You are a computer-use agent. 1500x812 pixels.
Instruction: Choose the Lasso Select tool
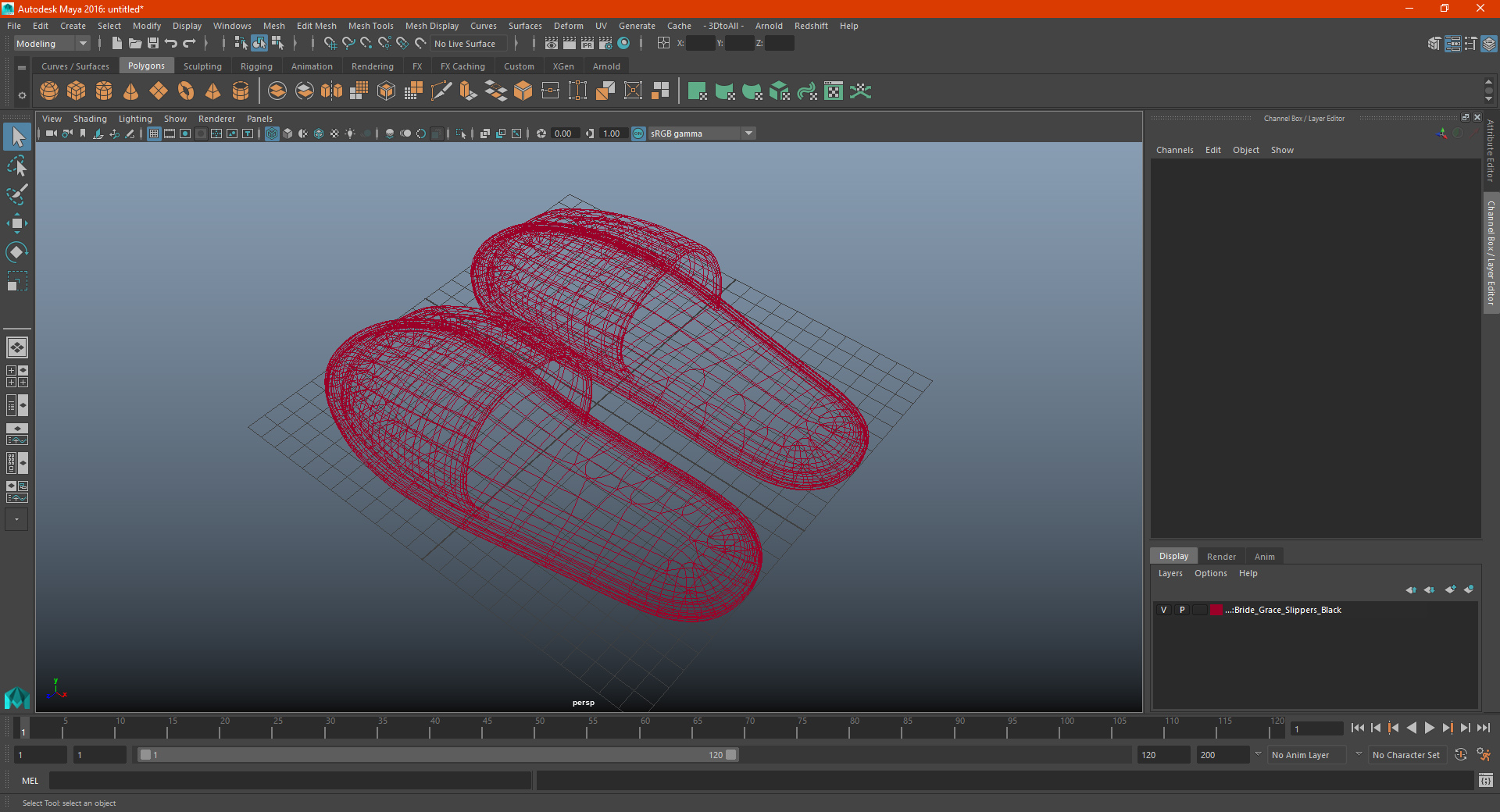click(17, 166)
